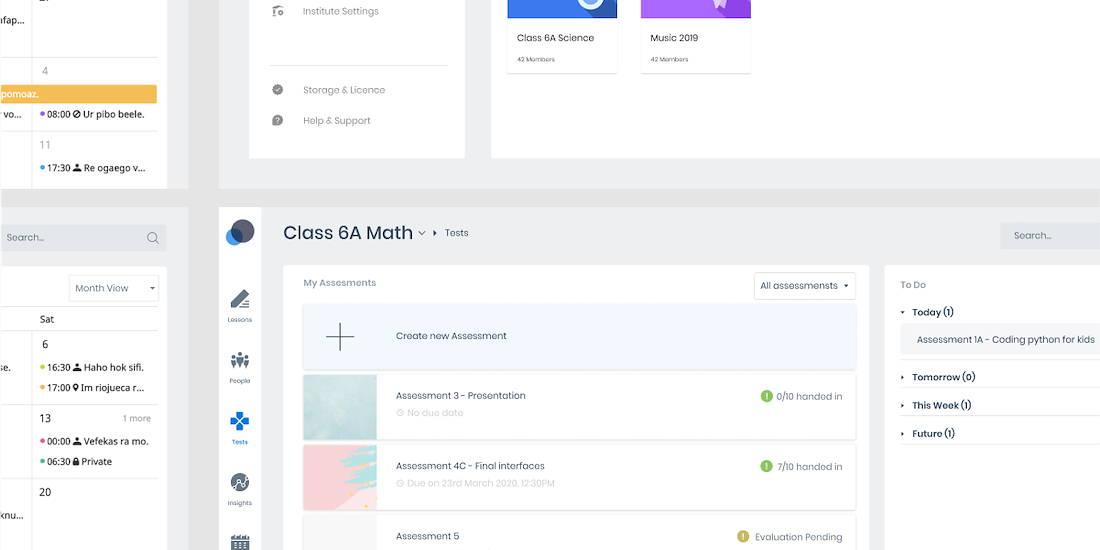Click the Help & Support icon
Viewport: 1100px width, 550px height.
click(x=278, y=121)
